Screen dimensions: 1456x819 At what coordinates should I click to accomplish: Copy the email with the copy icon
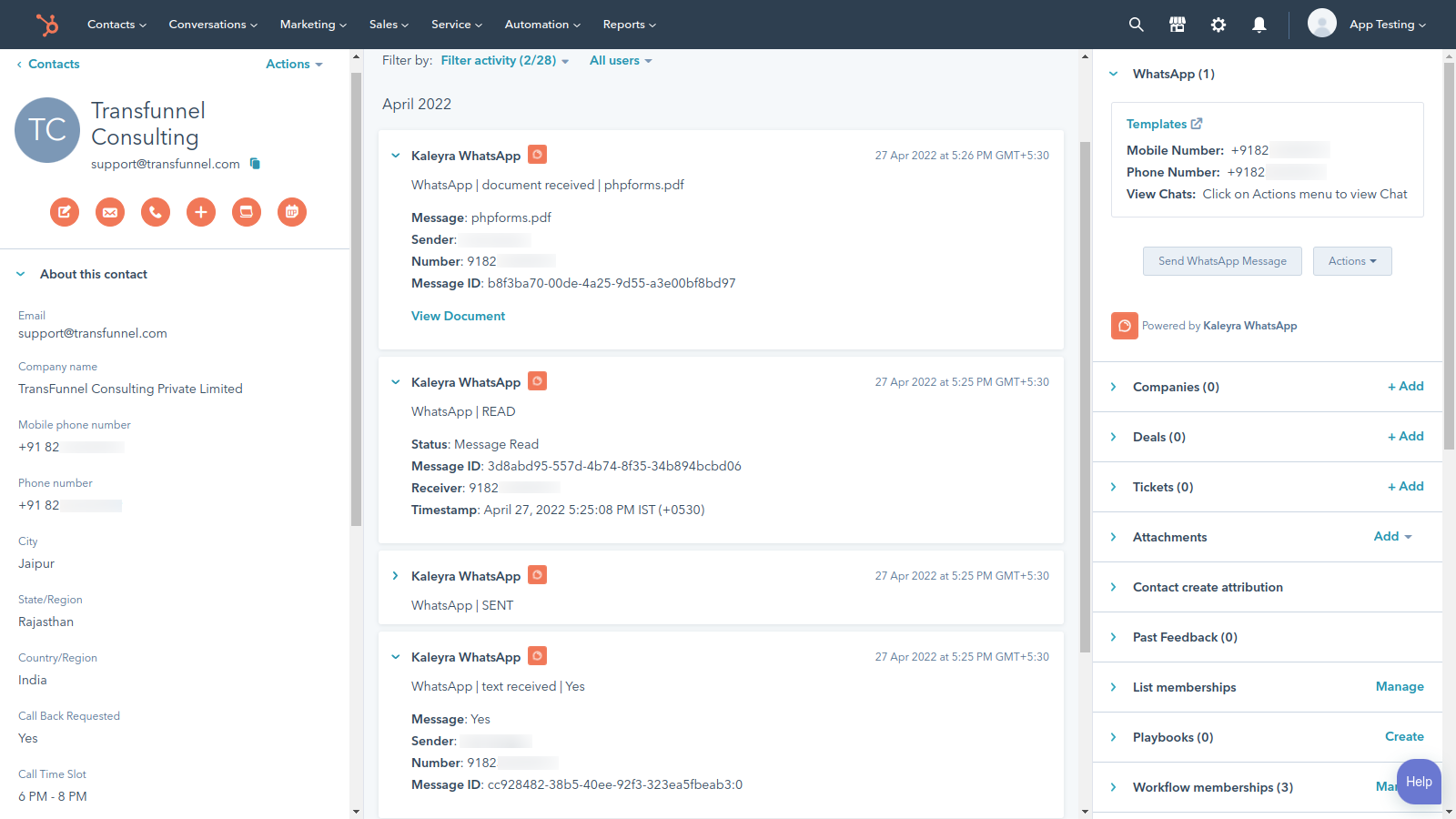[x=255, y=164]
